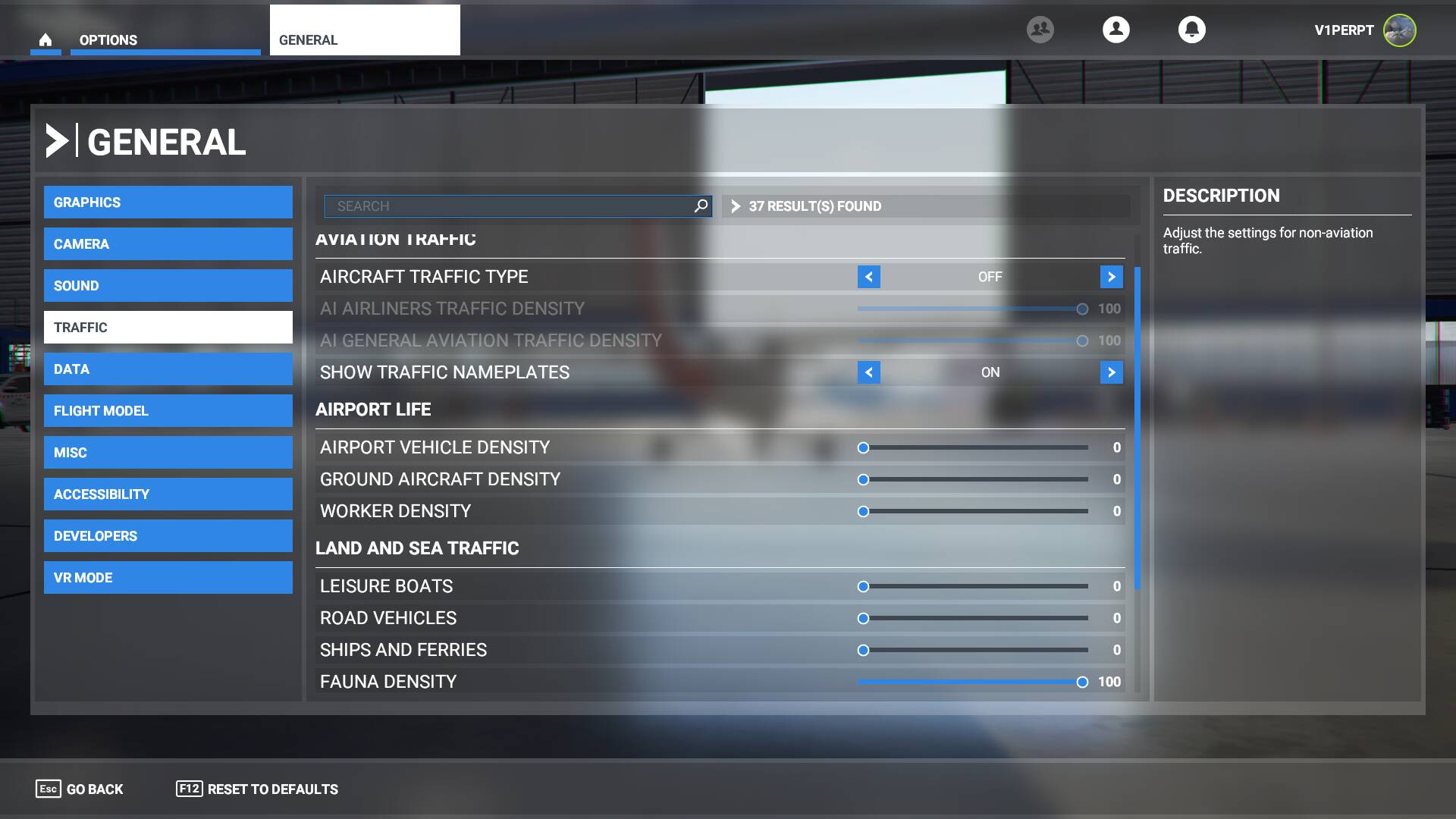The width and height of the screenshot is (1456, 819).
Task: Open the profile account icon
Action: tap(1116, 30)
